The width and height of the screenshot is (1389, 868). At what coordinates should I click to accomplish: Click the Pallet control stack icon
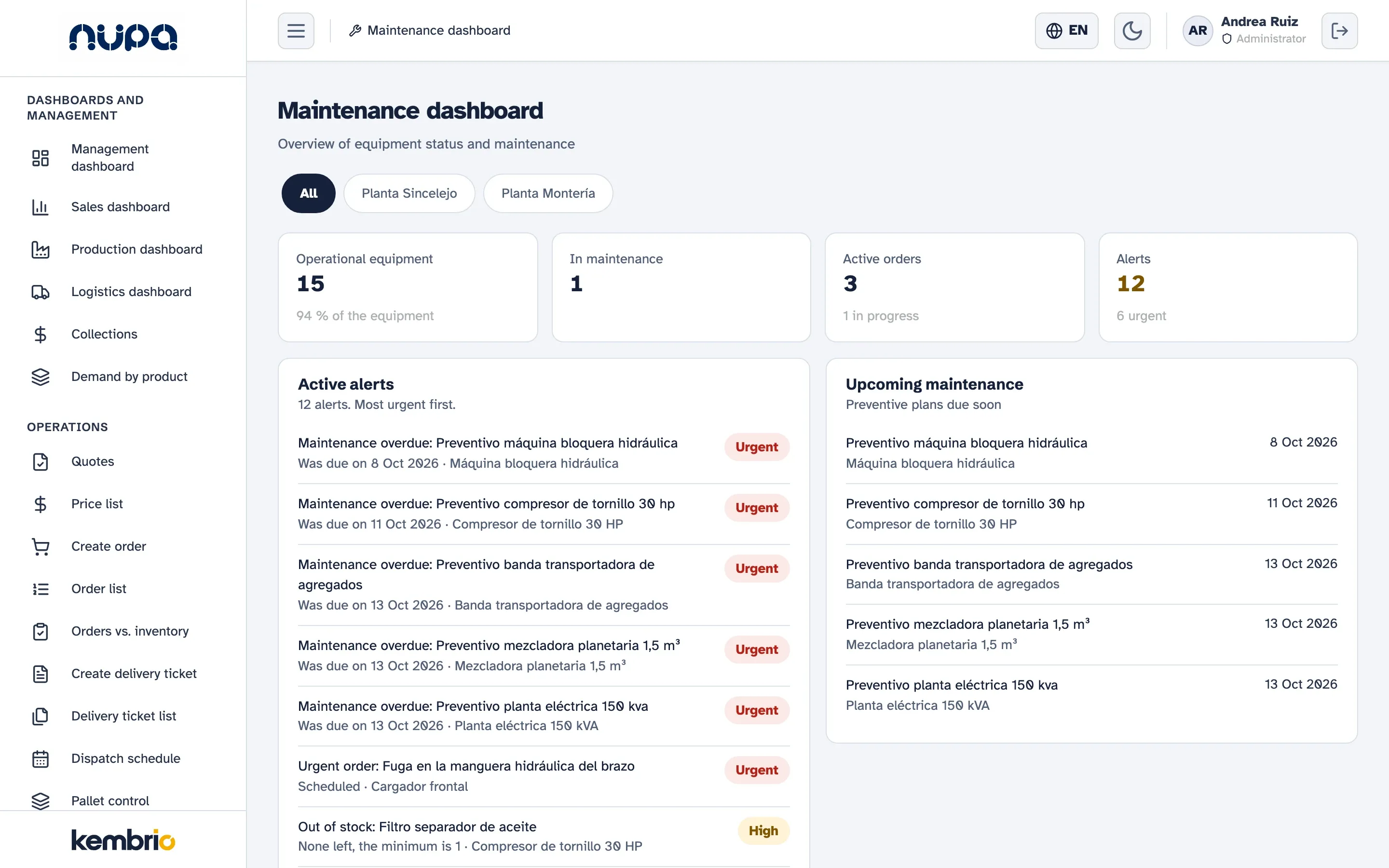tap(40, 801)
